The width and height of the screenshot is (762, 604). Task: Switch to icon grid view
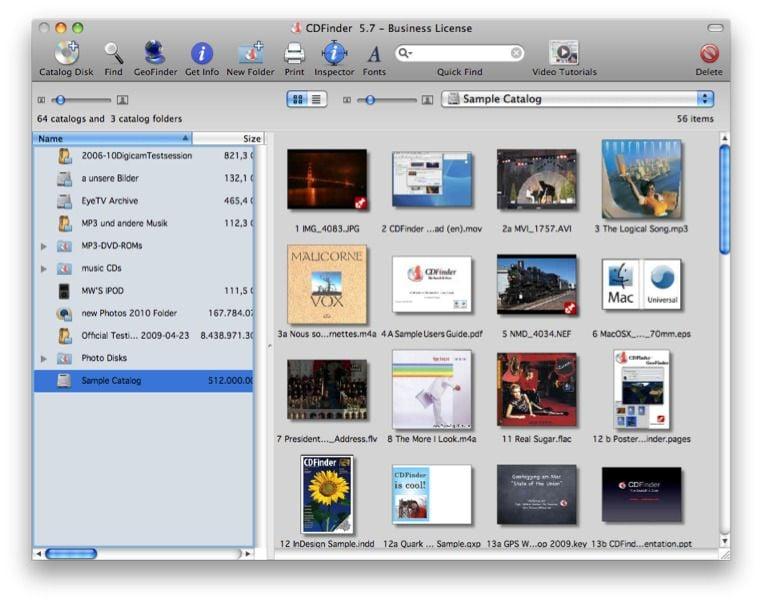click(x=297, y=99)
